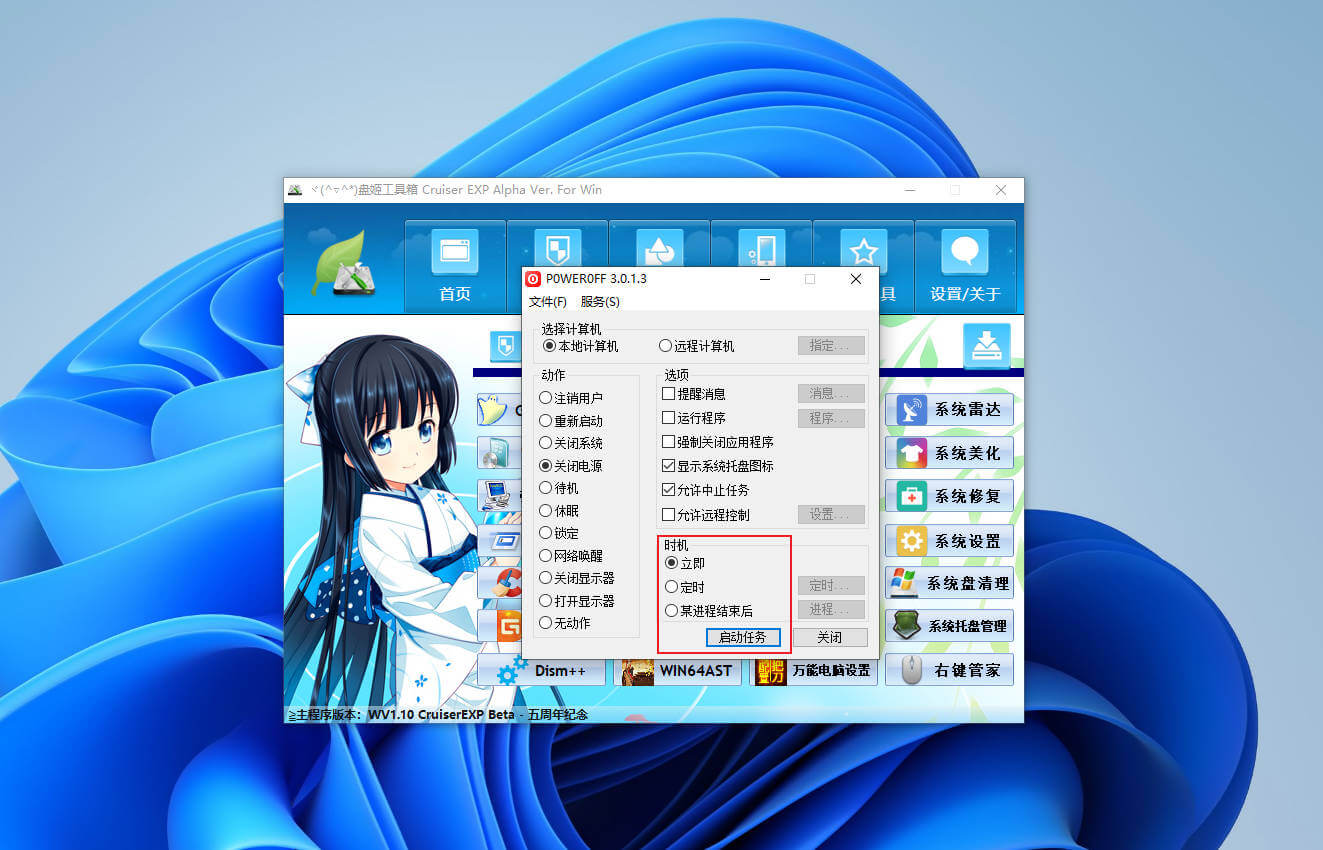Open 系统托盘管理 tray manager
This screenshot has width=1323, height=850.
948,626
